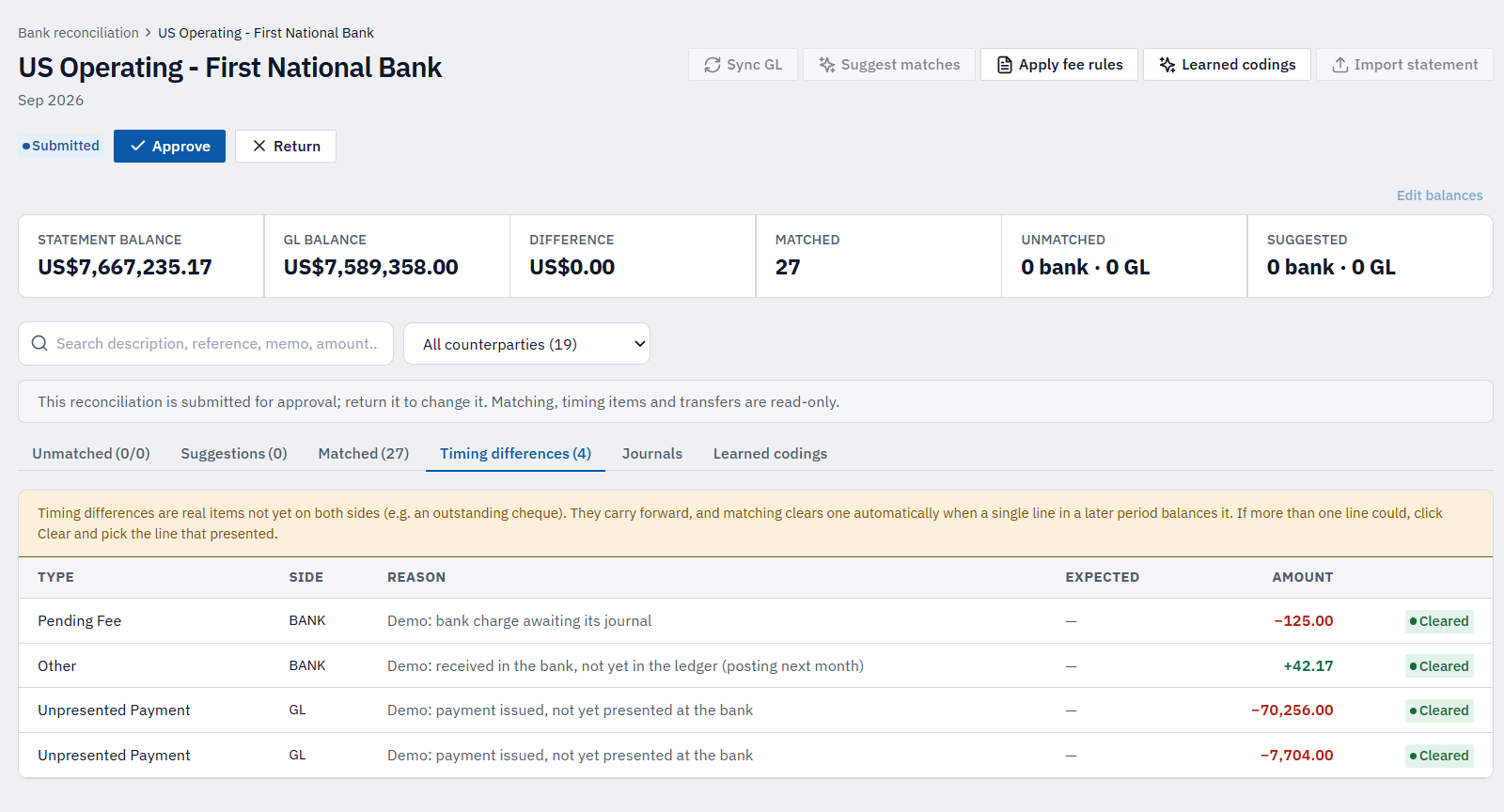This screenshot has width=1504, height=812.
Task: Switch to the Unmatched (0/0) tab
Action: (x=91, y=453)
